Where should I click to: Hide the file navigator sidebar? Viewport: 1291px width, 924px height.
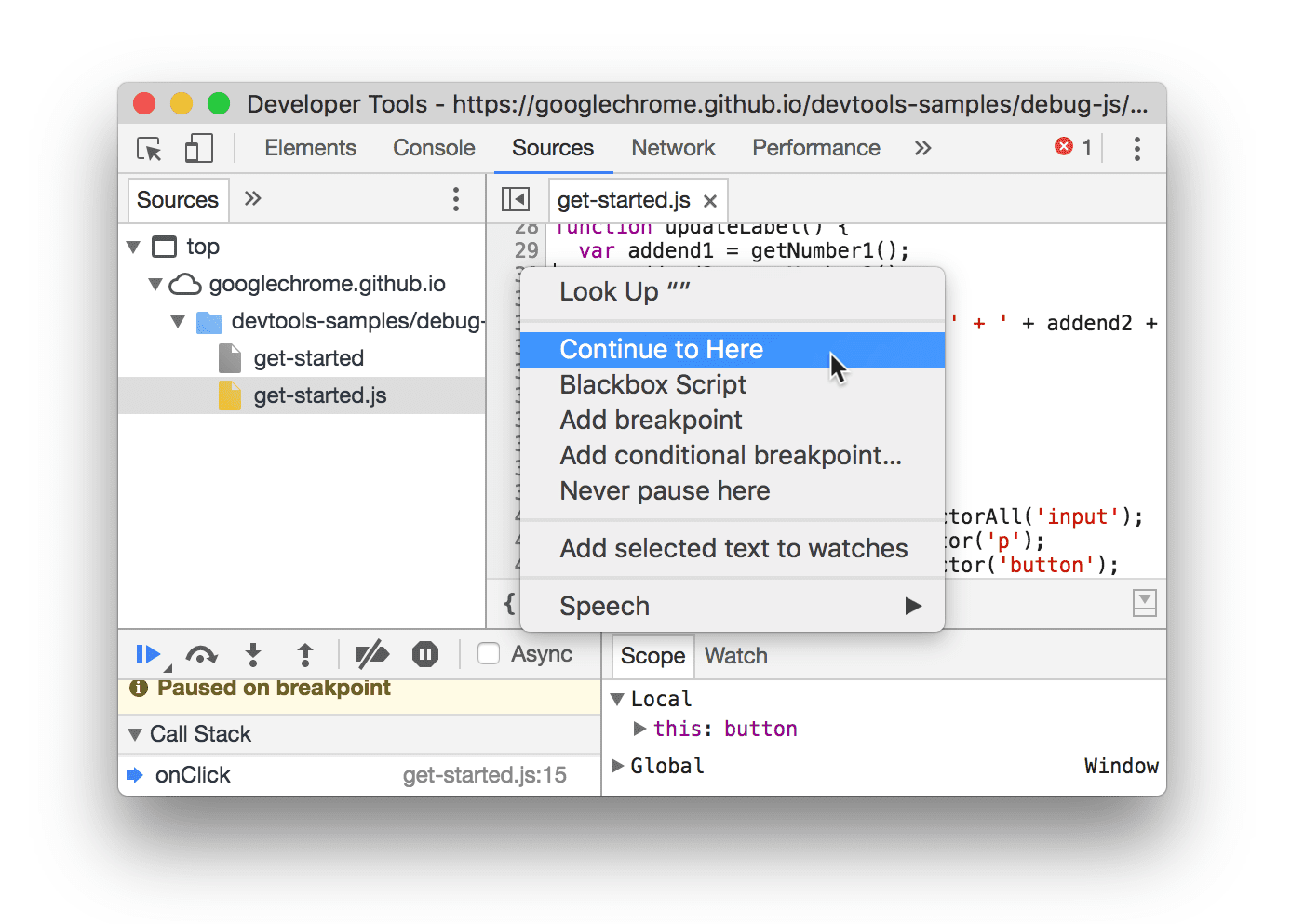click(x=515, y=199)
